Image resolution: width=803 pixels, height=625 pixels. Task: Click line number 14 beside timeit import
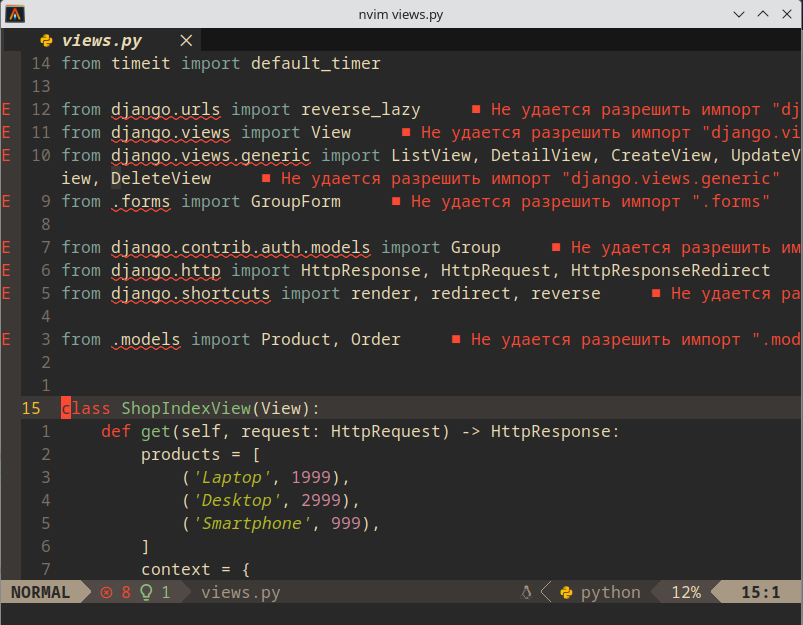(x=41, y=64)
